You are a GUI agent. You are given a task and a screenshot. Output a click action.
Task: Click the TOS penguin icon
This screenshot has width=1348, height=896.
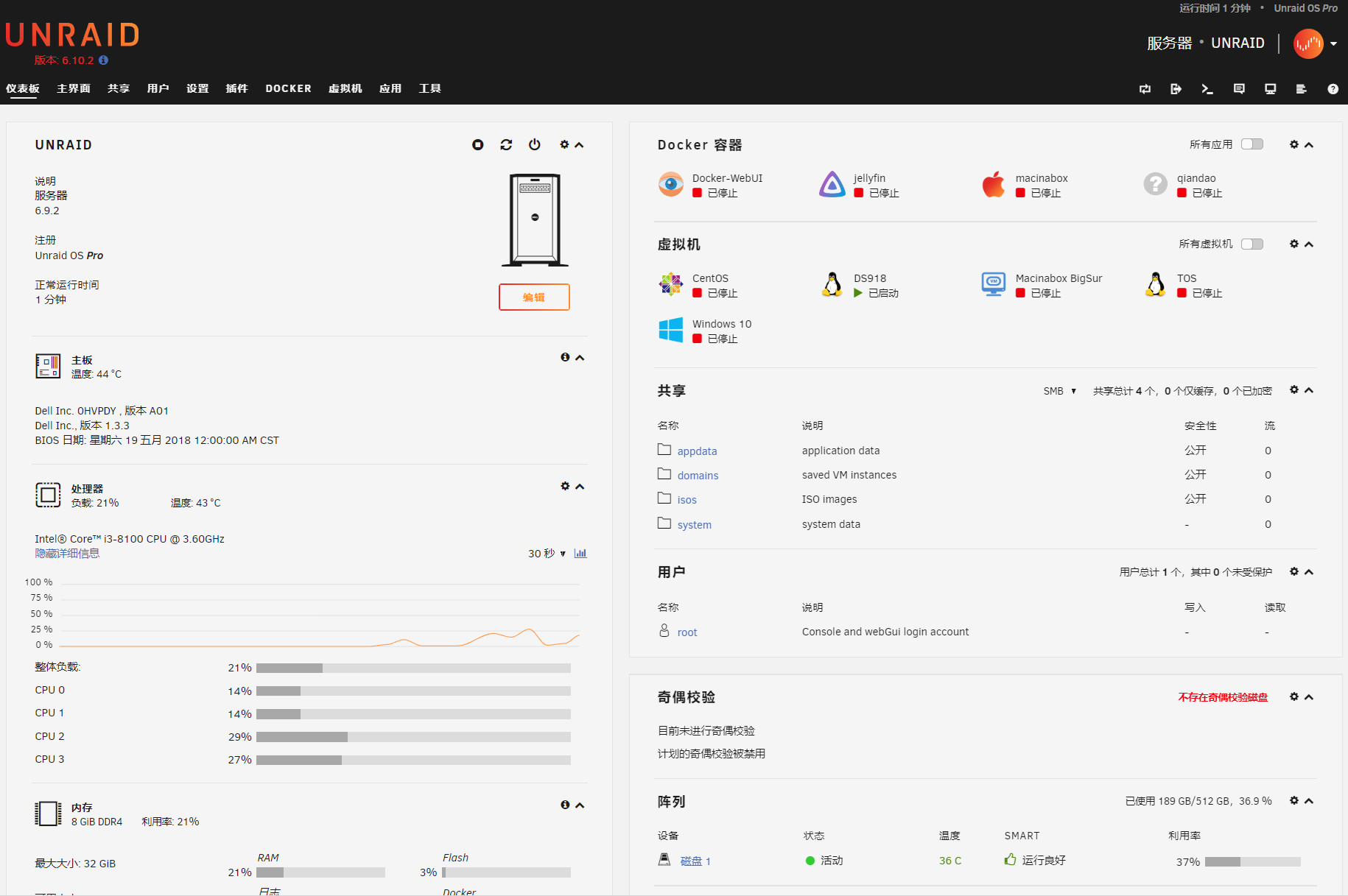pos(1155,284)
